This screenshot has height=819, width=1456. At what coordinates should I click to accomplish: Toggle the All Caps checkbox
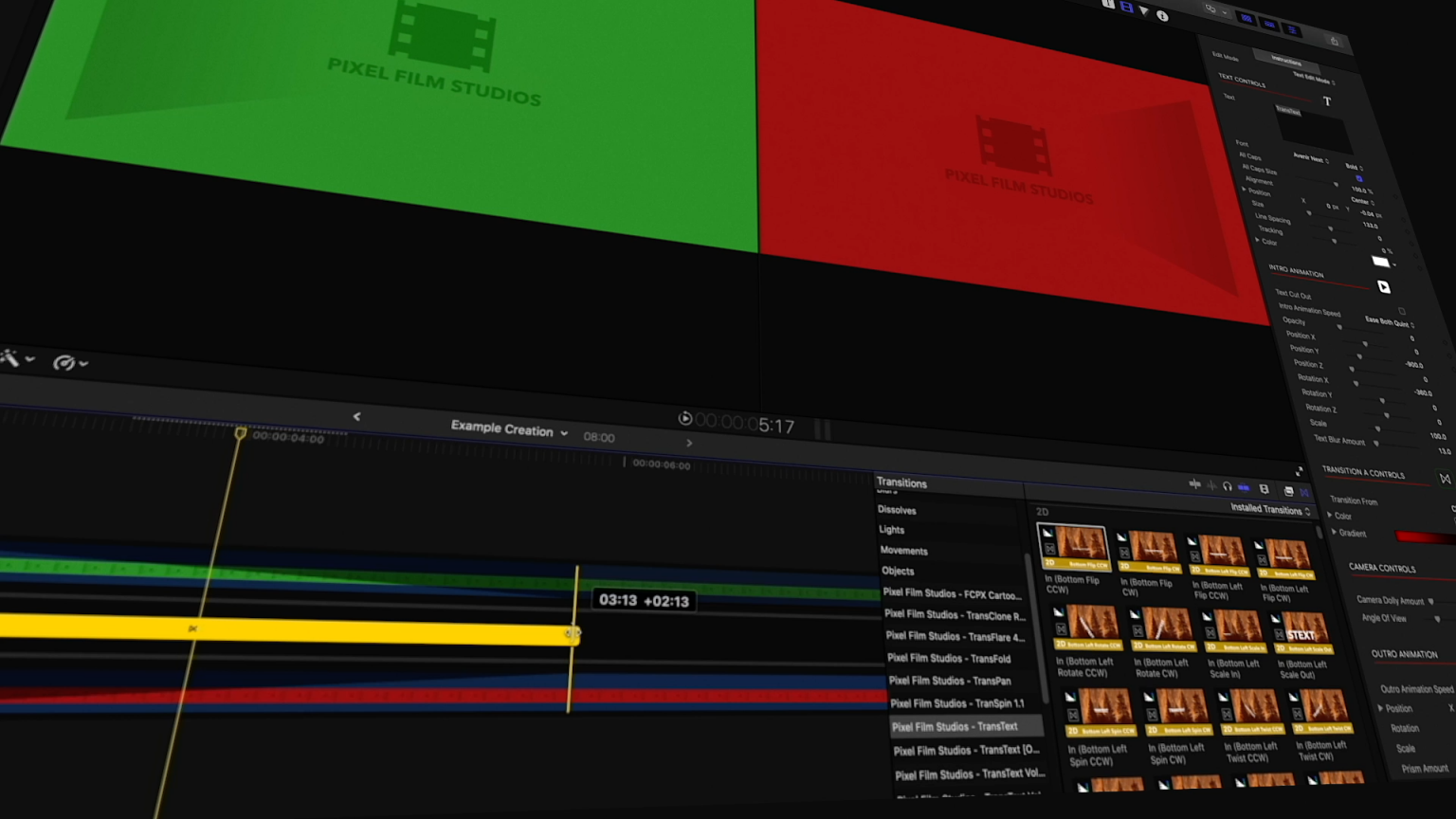pos(1358,178)
